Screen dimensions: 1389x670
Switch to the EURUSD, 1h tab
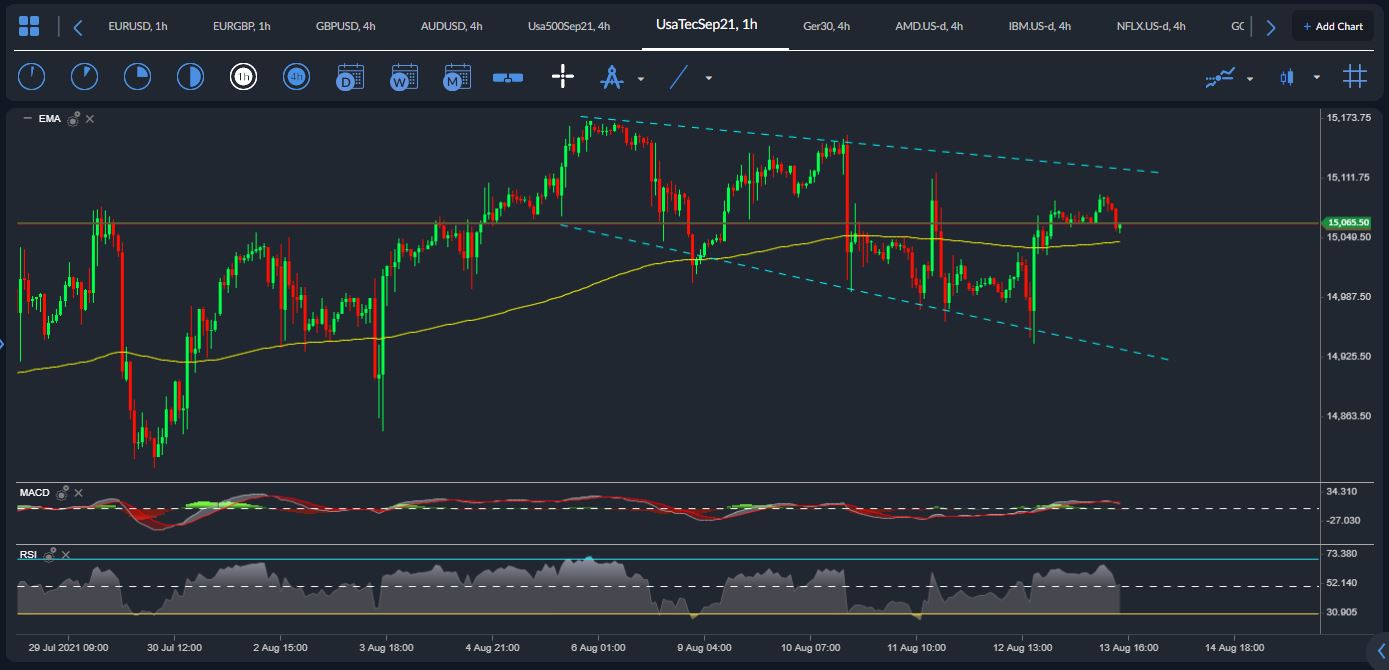click(x=138, y=26)
